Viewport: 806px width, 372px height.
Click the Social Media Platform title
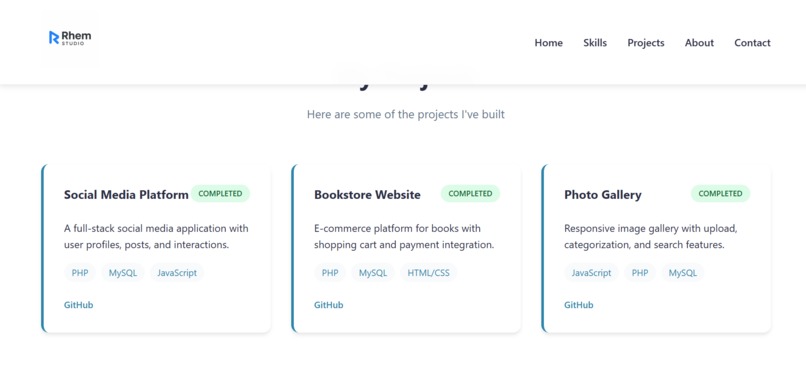(126, 195)
